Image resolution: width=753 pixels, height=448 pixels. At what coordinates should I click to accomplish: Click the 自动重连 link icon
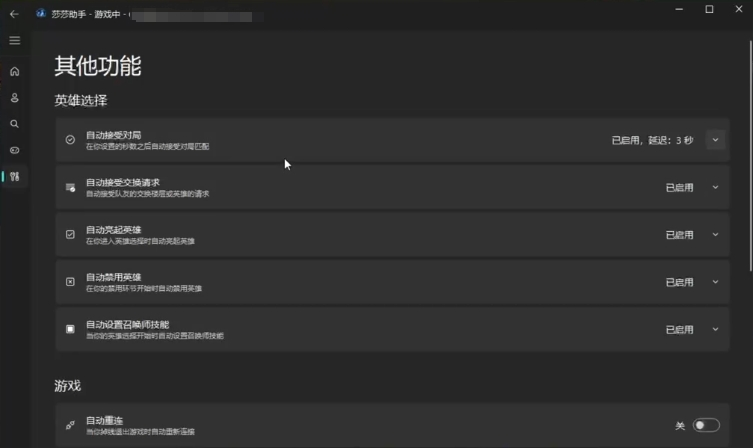pyautogui.click(x=70, y=425)
